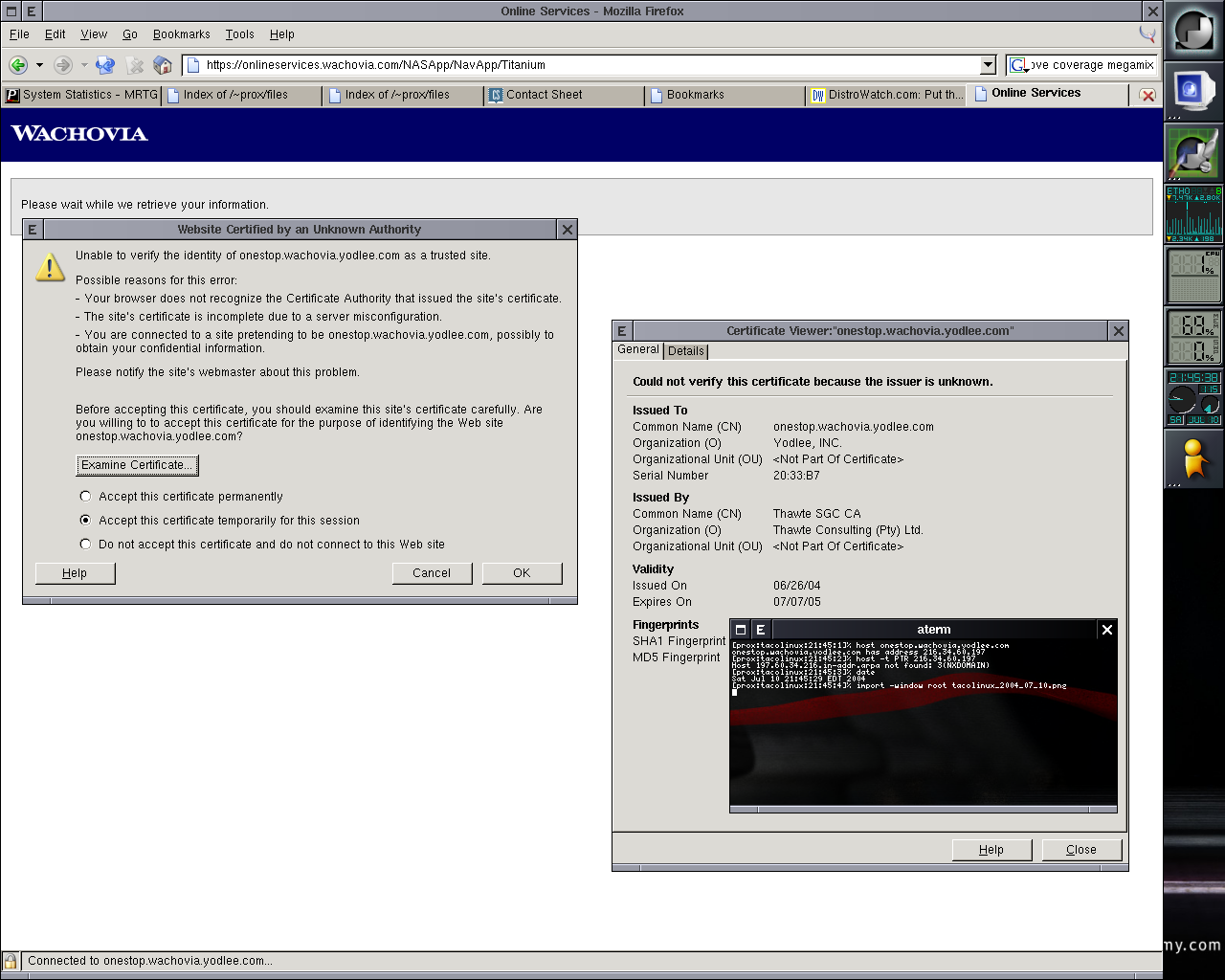The width and height of the screenshot is (1225, 980).
Task: Click Close in the Certificate Viewer
Action: point(1081,850)
